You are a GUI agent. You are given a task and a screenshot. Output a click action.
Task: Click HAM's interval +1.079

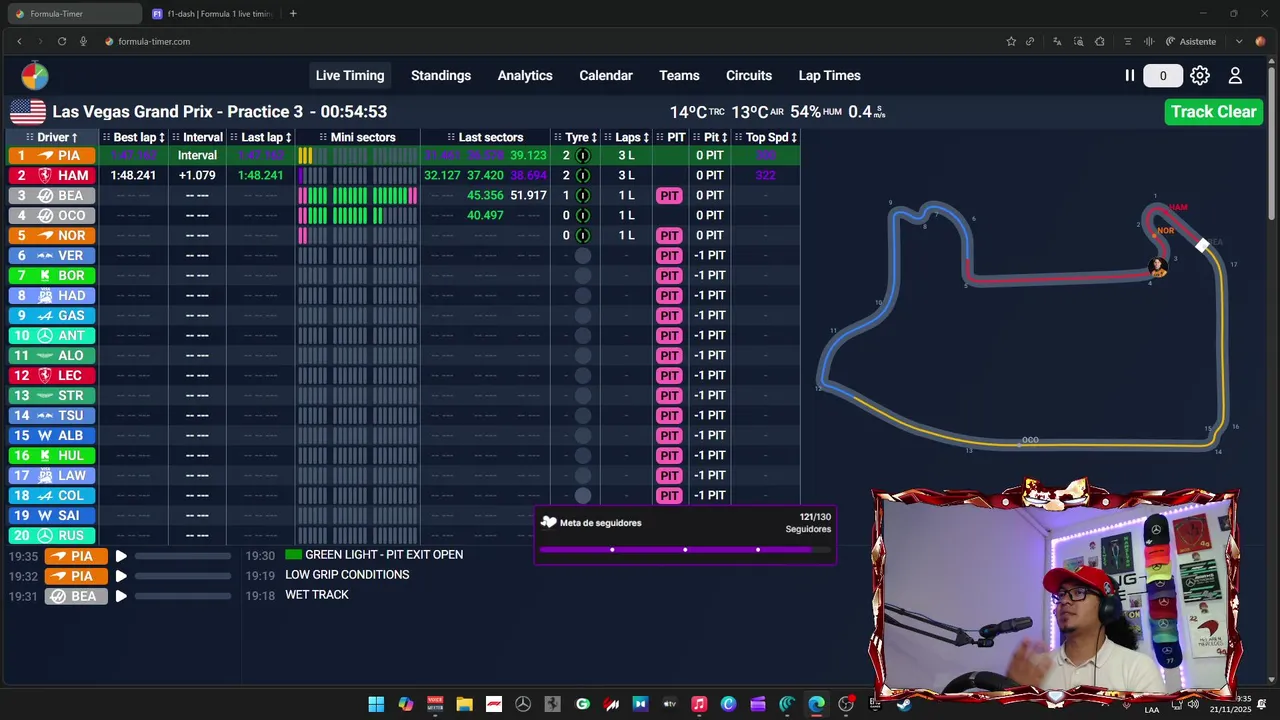197,175
